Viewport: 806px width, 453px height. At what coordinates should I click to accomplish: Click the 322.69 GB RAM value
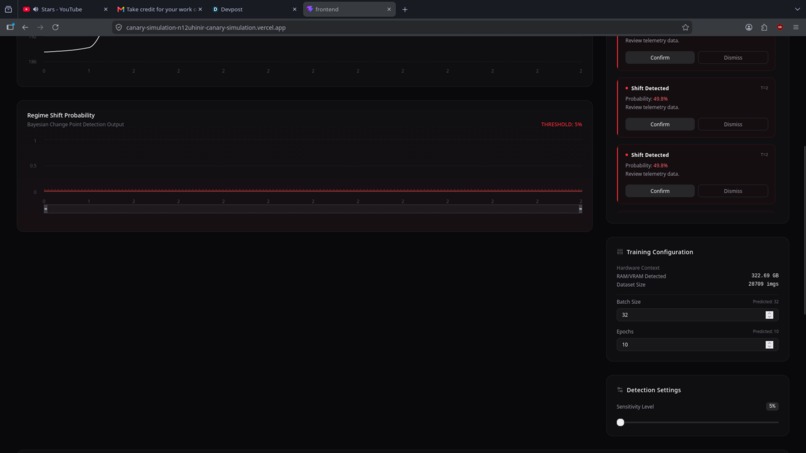764,276
